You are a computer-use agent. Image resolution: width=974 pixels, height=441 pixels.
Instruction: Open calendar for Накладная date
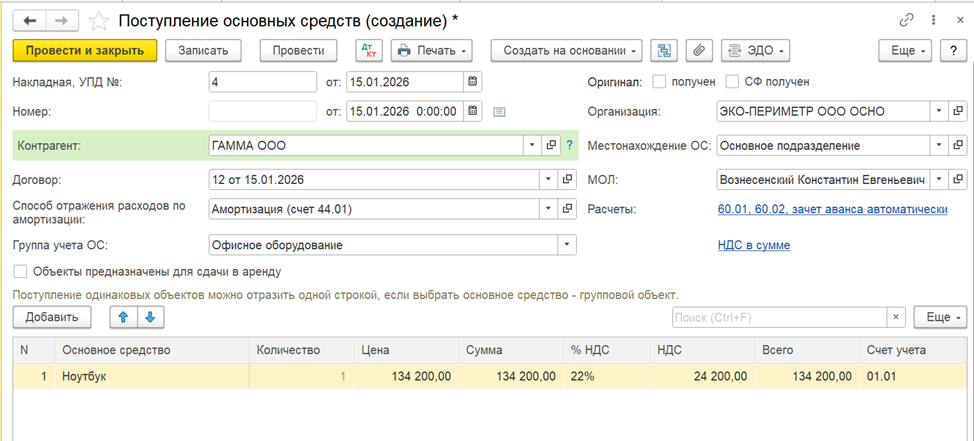coord(473,81)
